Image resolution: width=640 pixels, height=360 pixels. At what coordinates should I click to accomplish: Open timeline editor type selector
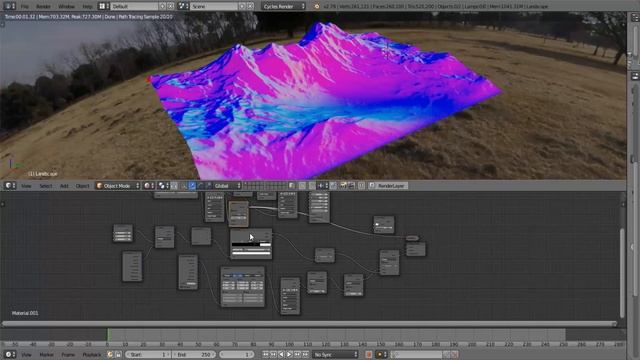point(10,354)
